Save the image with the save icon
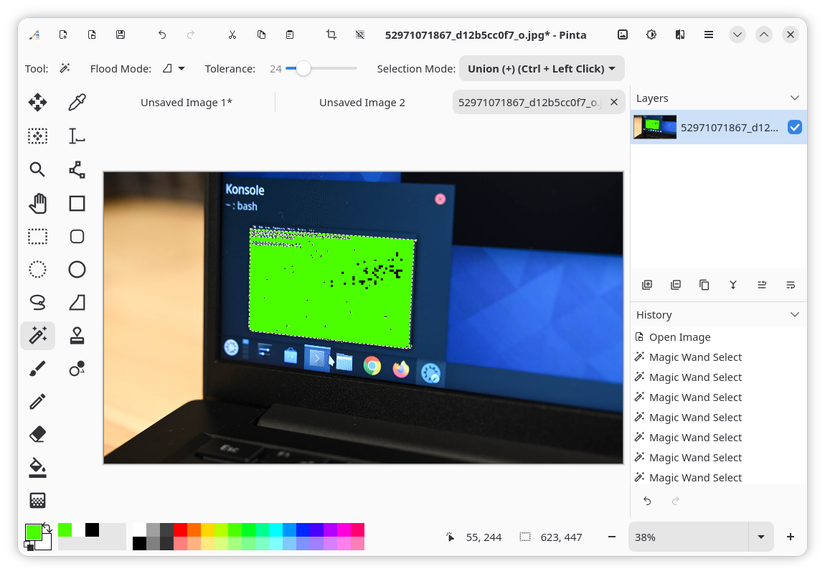This screenshot has width=825, height=574. tap(120, 35)
